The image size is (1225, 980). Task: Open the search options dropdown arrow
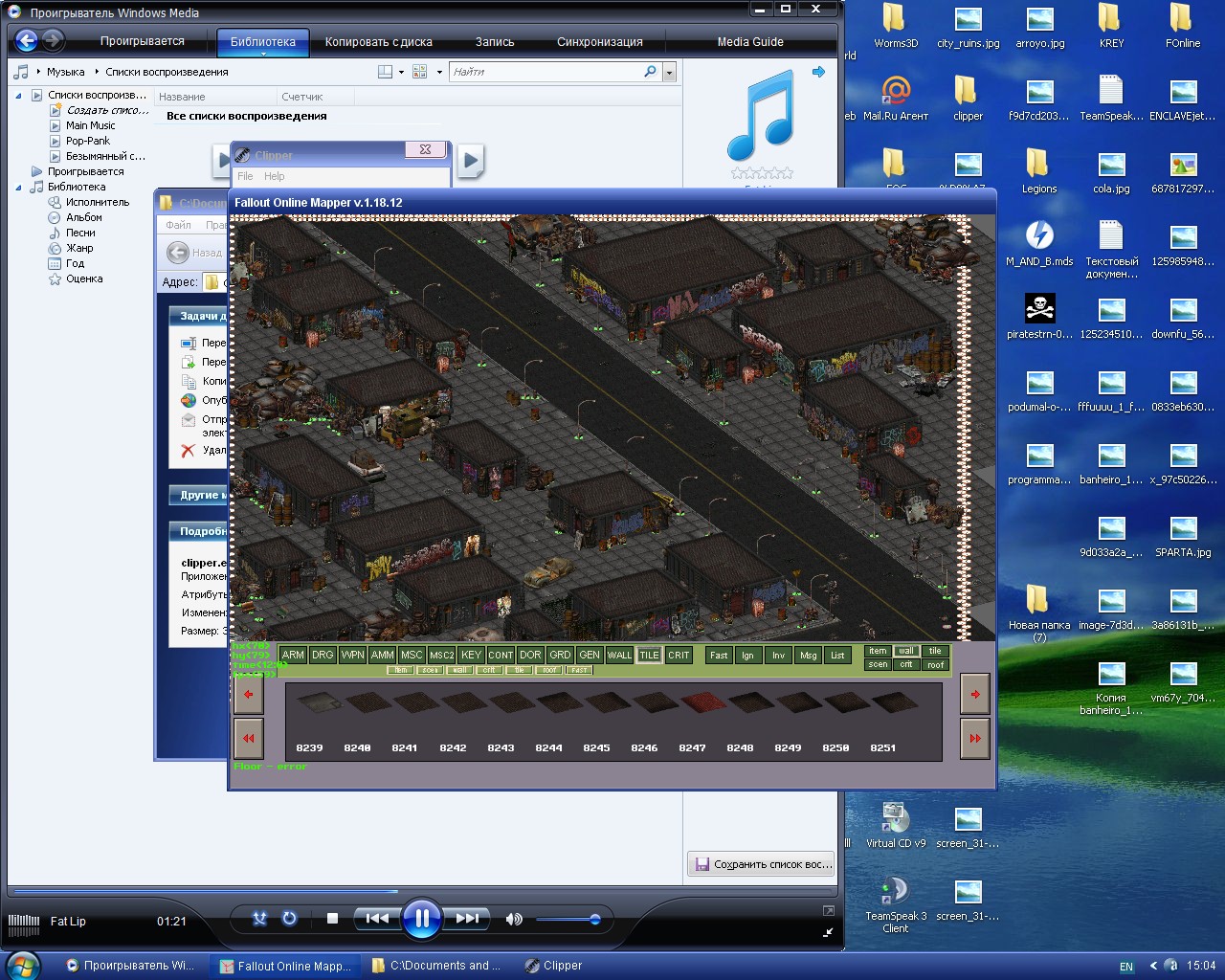point(669,73)
